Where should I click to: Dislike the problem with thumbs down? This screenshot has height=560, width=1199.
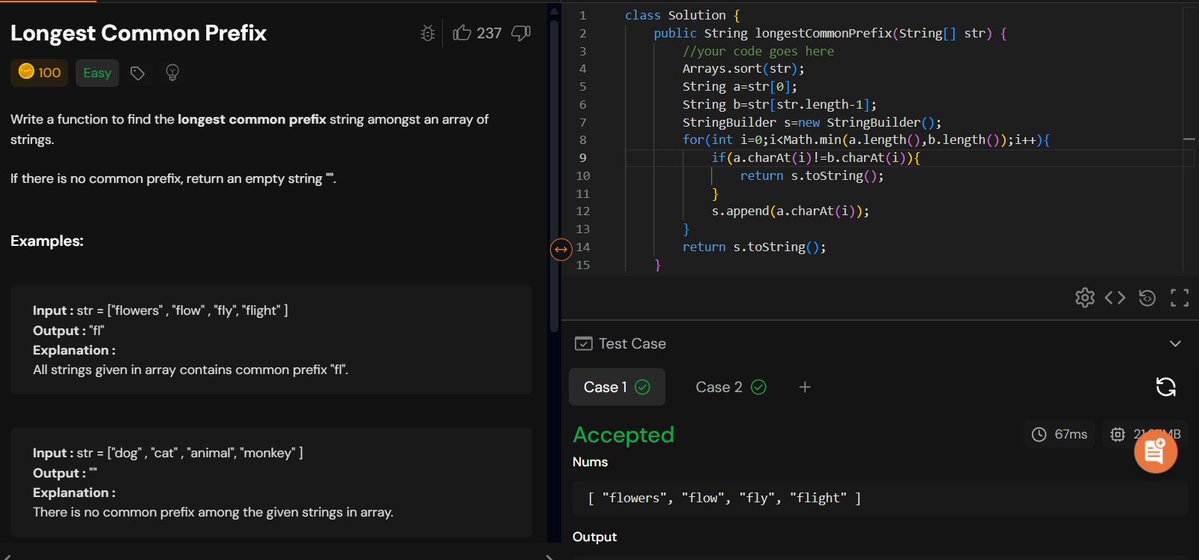tap(521, 33)
